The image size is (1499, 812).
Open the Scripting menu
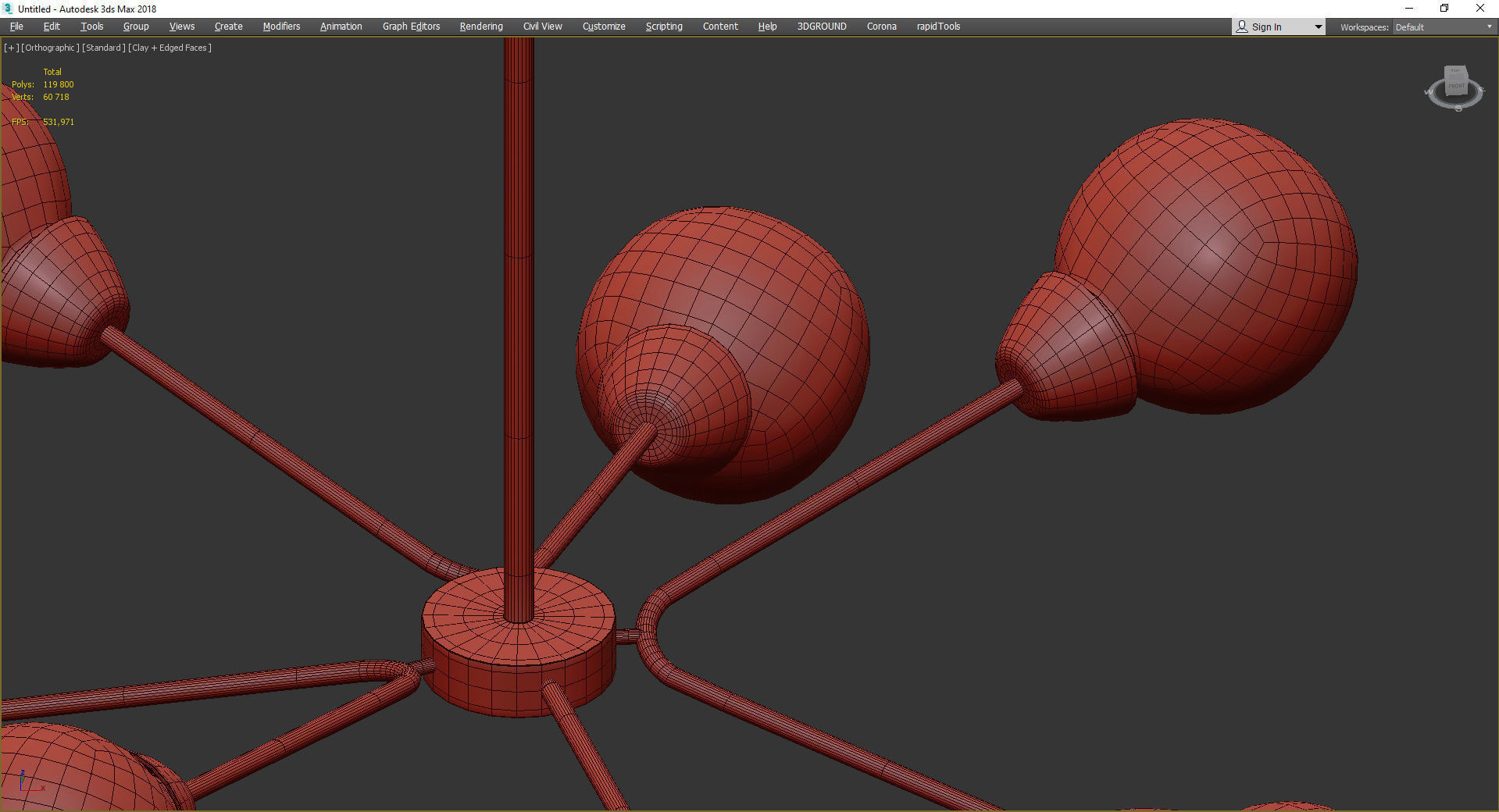[664, 27]
